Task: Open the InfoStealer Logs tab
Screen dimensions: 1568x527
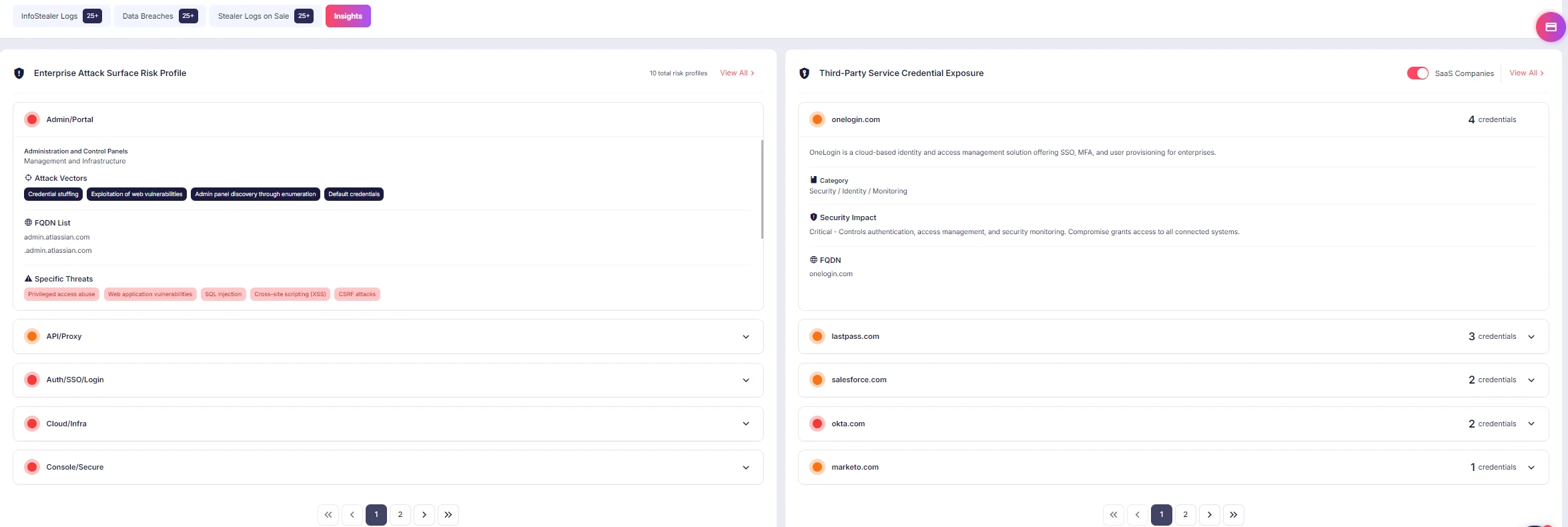Action: (61, 16)
